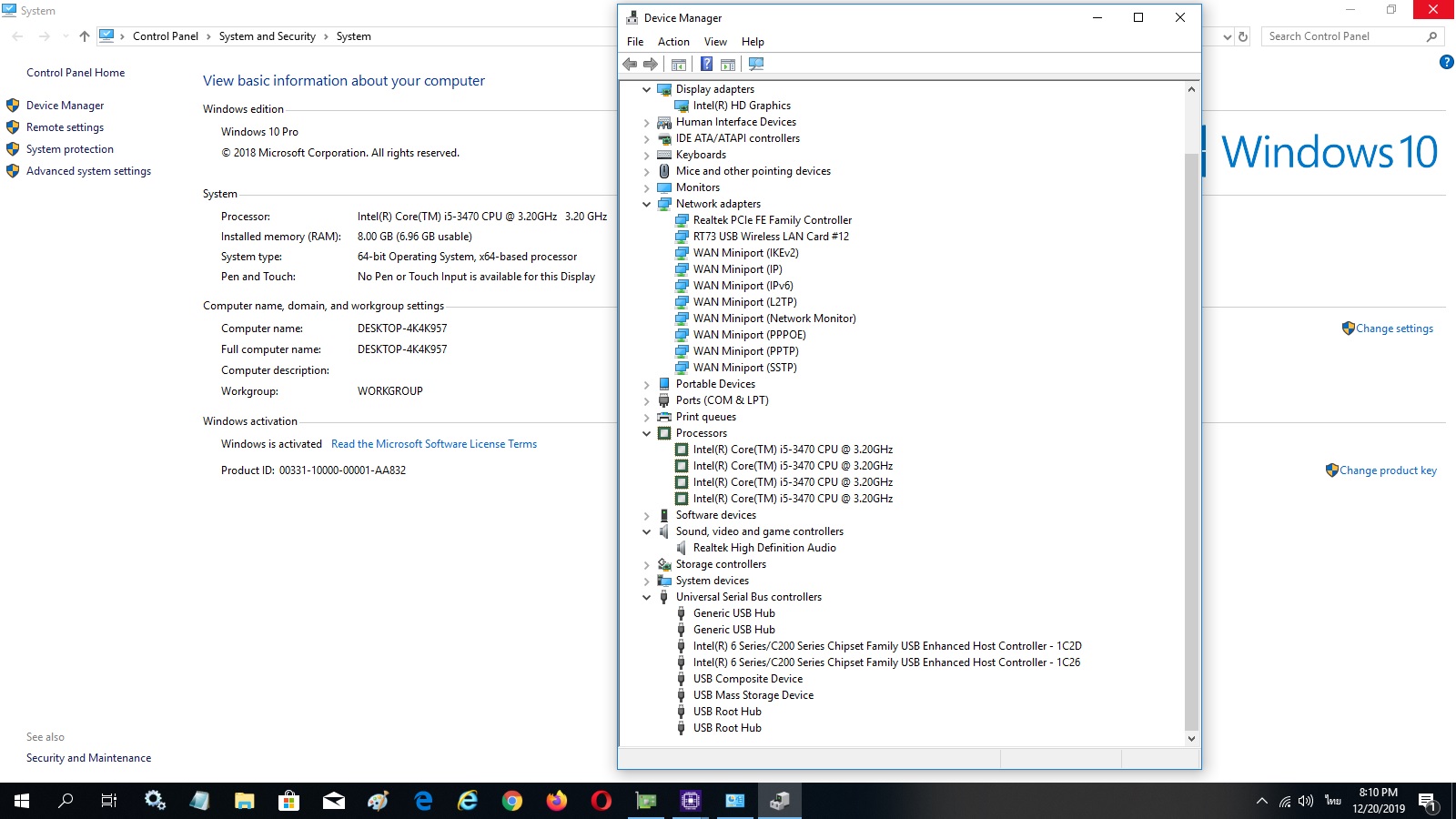
Task: Open Microsoft Store from the taskbar
Action: (x=288, y=801)
